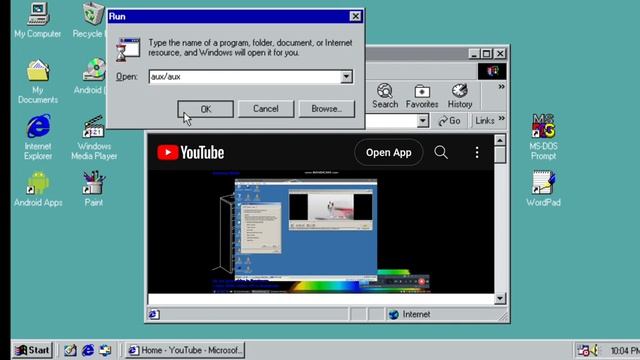This screenshot has height=360, width=640.
Task: Click the YouTube logo on the page
Action: [x=191, y=153]
